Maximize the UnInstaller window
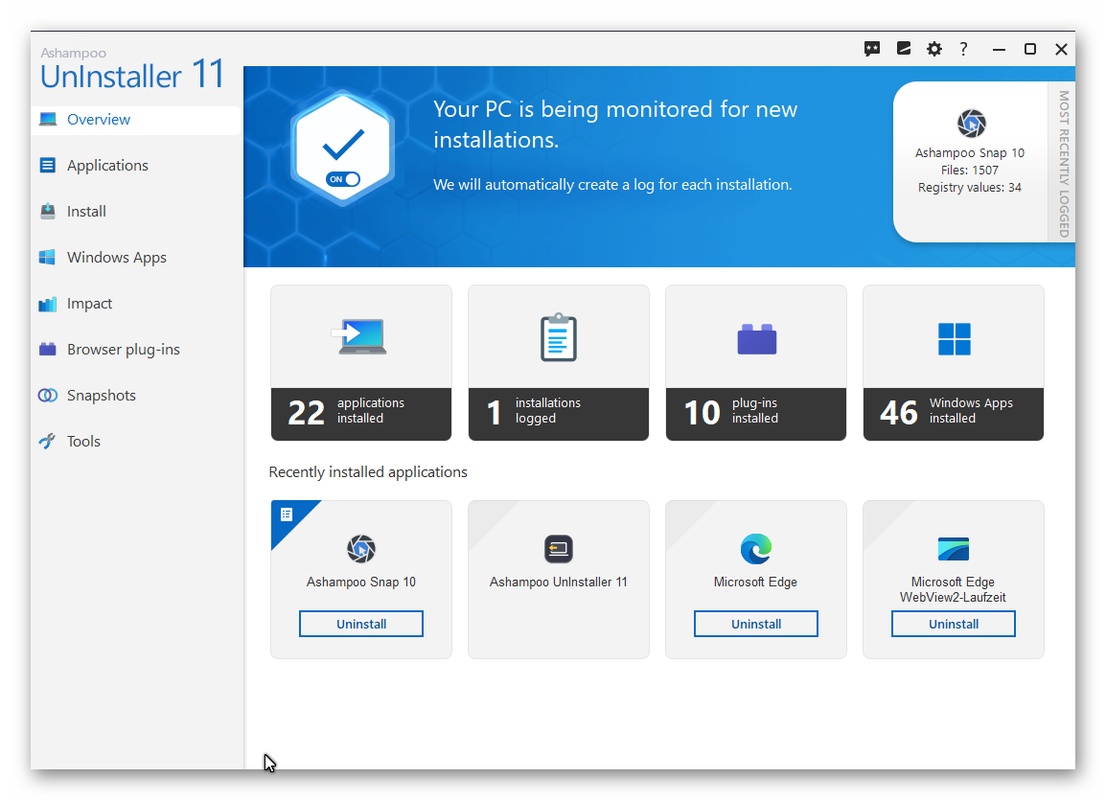The width and height of the screenshot is (1106, 800). click(1030, 49)
